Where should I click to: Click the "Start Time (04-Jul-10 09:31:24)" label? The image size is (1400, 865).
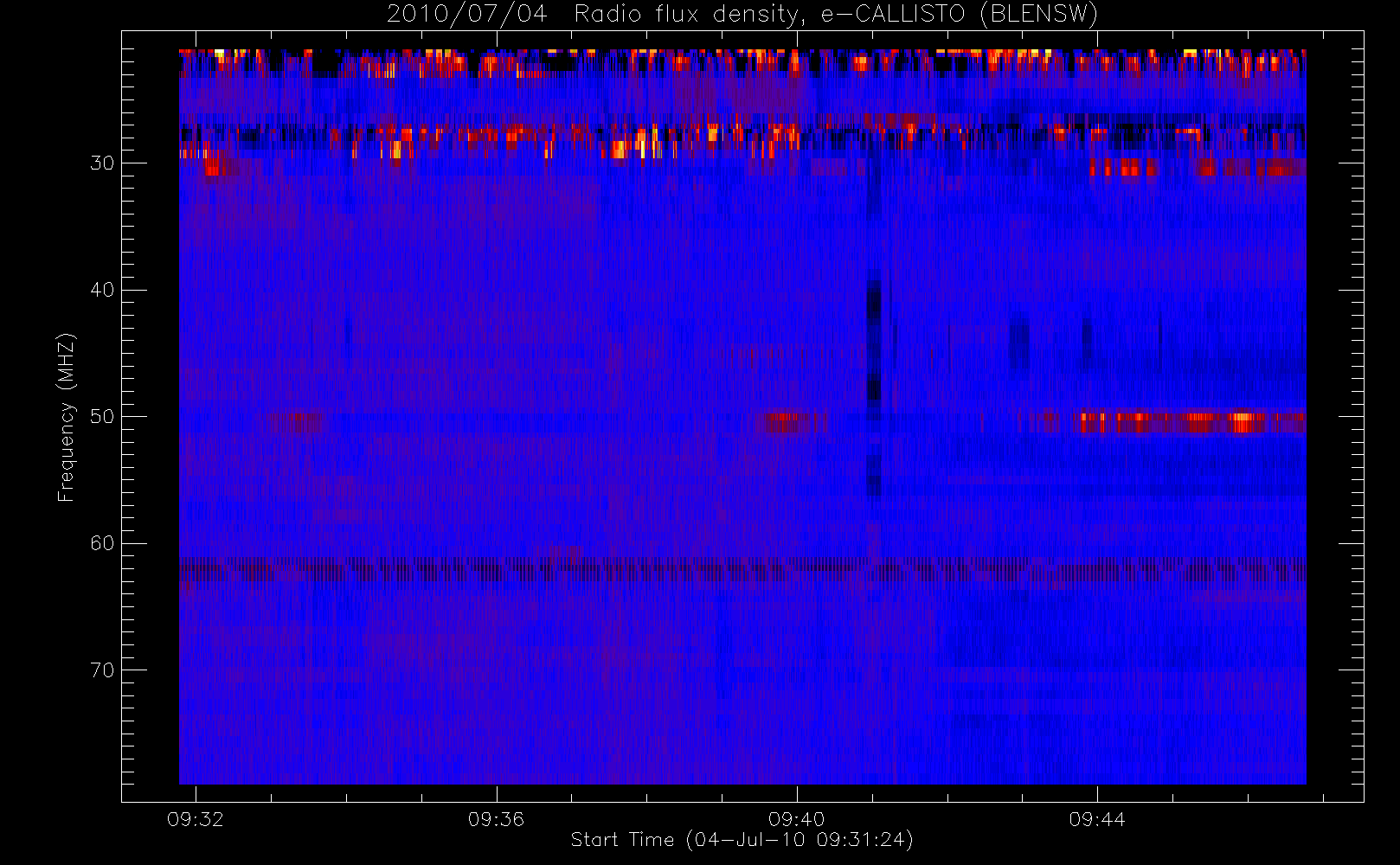click(x=742, y=840)
